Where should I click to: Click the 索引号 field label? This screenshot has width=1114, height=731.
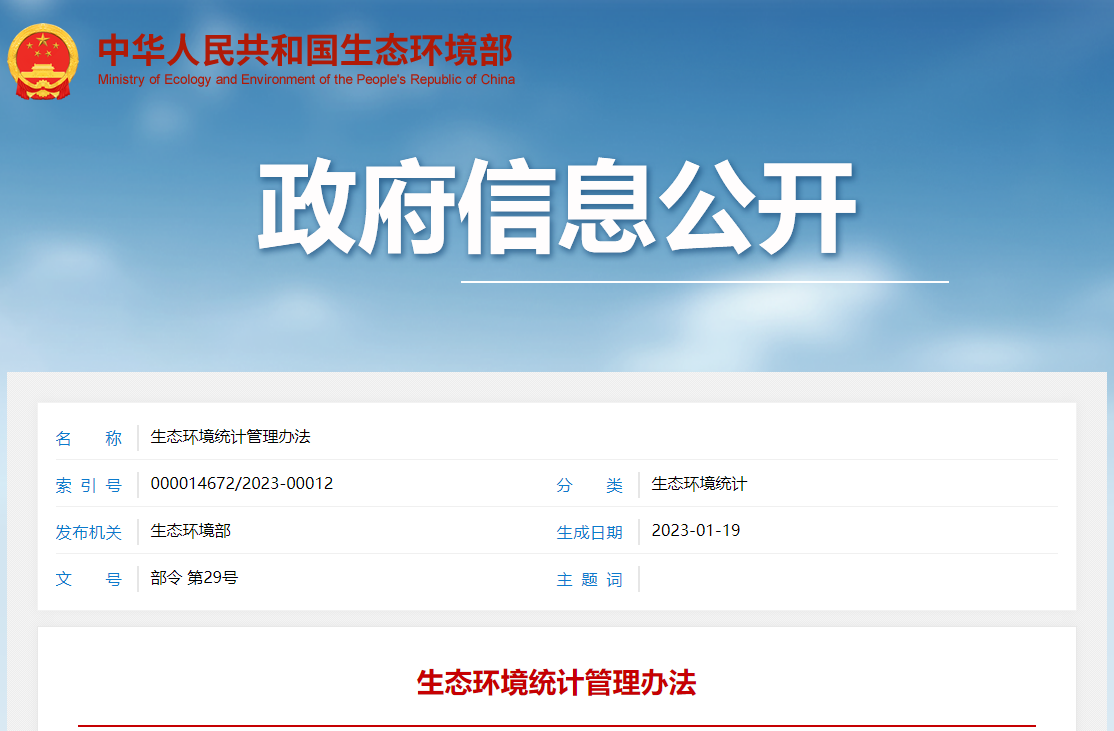click(x=89, y=485)
